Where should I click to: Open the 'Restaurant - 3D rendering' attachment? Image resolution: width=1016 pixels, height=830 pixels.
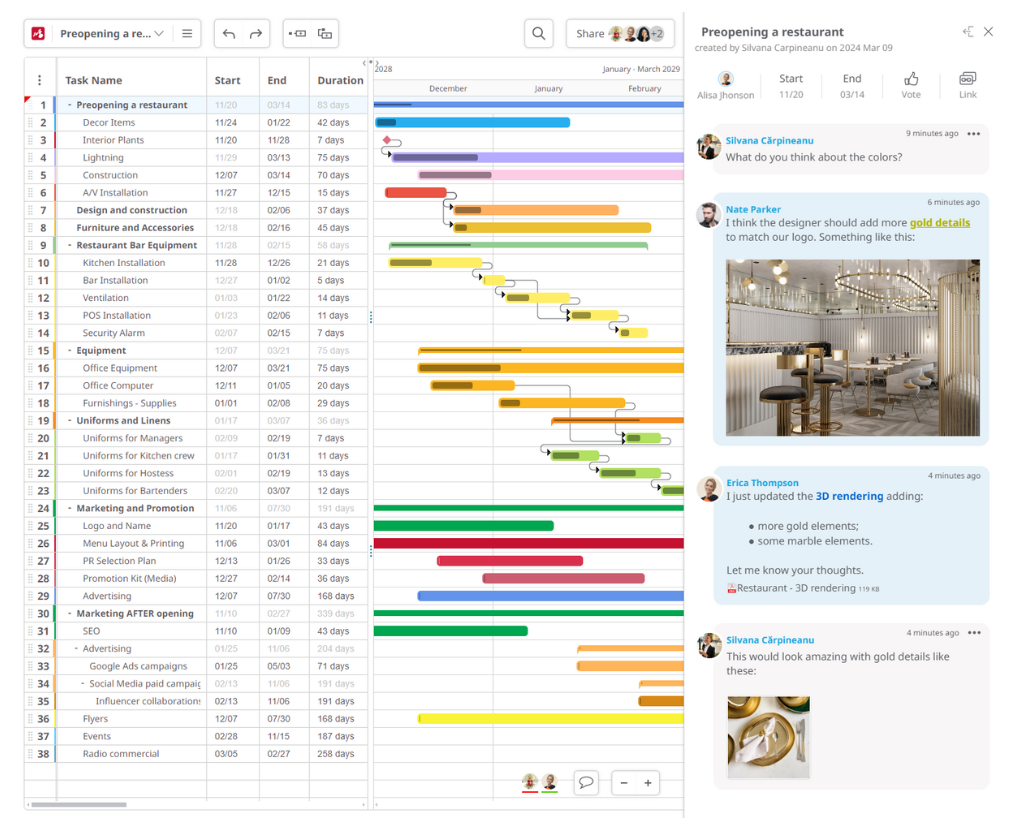(795, 589)
